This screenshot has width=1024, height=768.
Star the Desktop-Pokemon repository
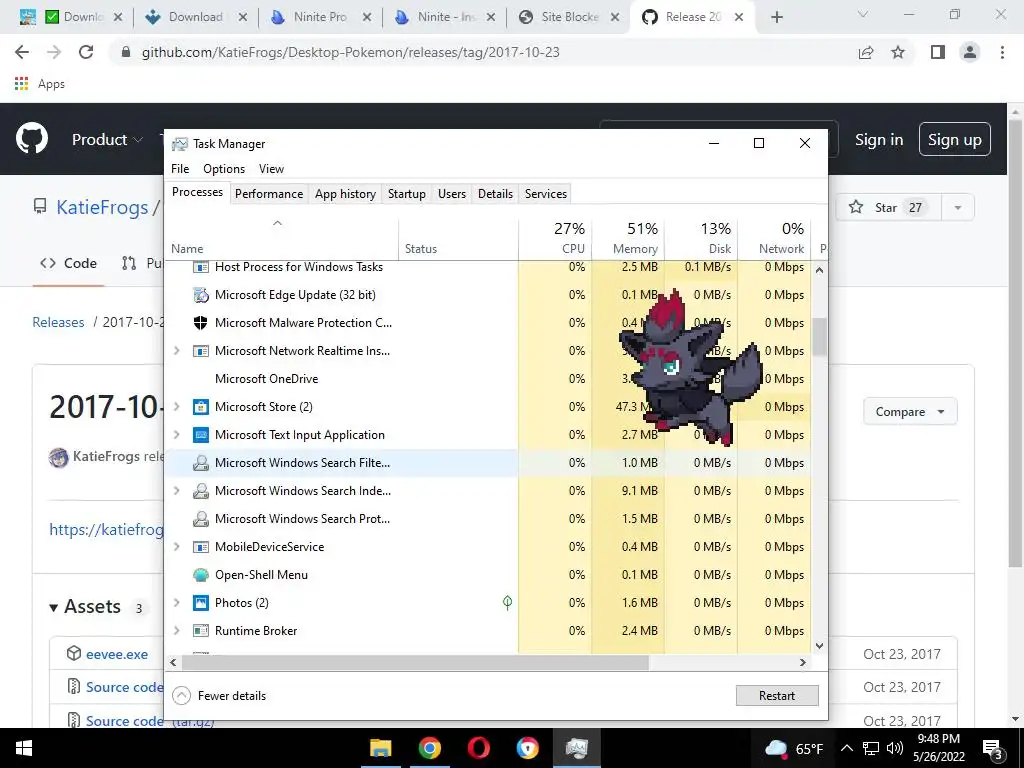pos(887,208)
